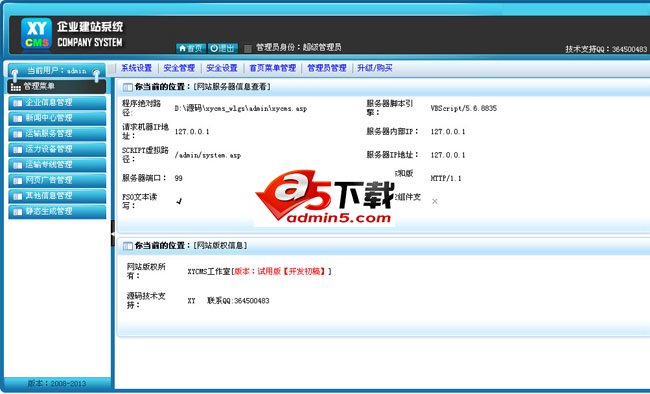Click 联系QQ:364500483 text
650x394 pixels.
click(x=238, y=301)
